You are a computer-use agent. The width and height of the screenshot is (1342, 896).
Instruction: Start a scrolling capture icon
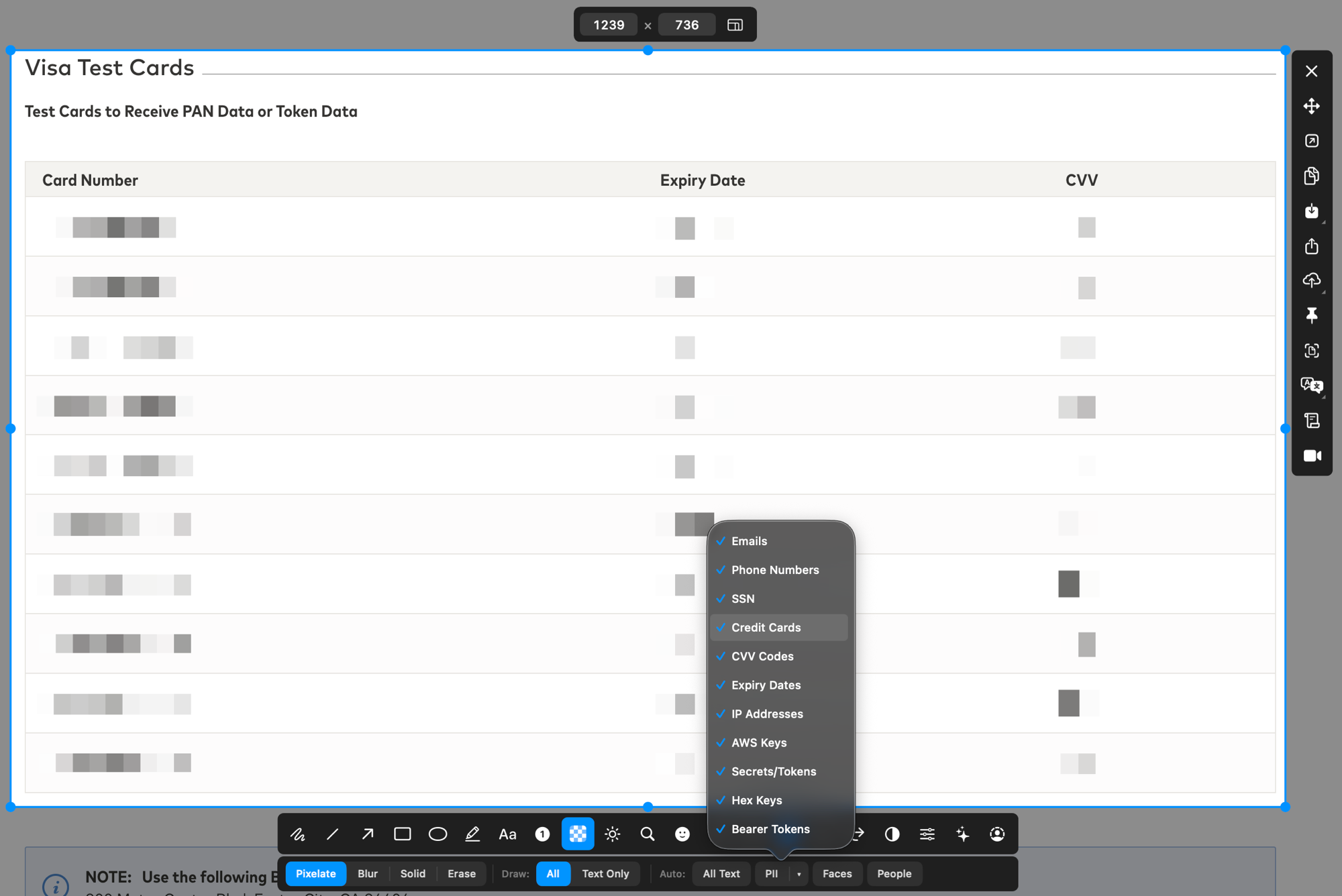[1312, 421]
